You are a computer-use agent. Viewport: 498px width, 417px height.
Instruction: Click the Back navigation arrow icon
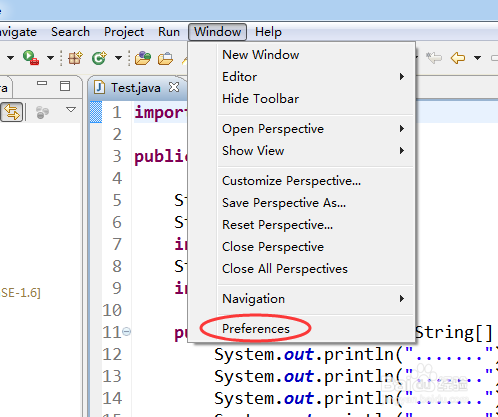click(x=458, y=58)
